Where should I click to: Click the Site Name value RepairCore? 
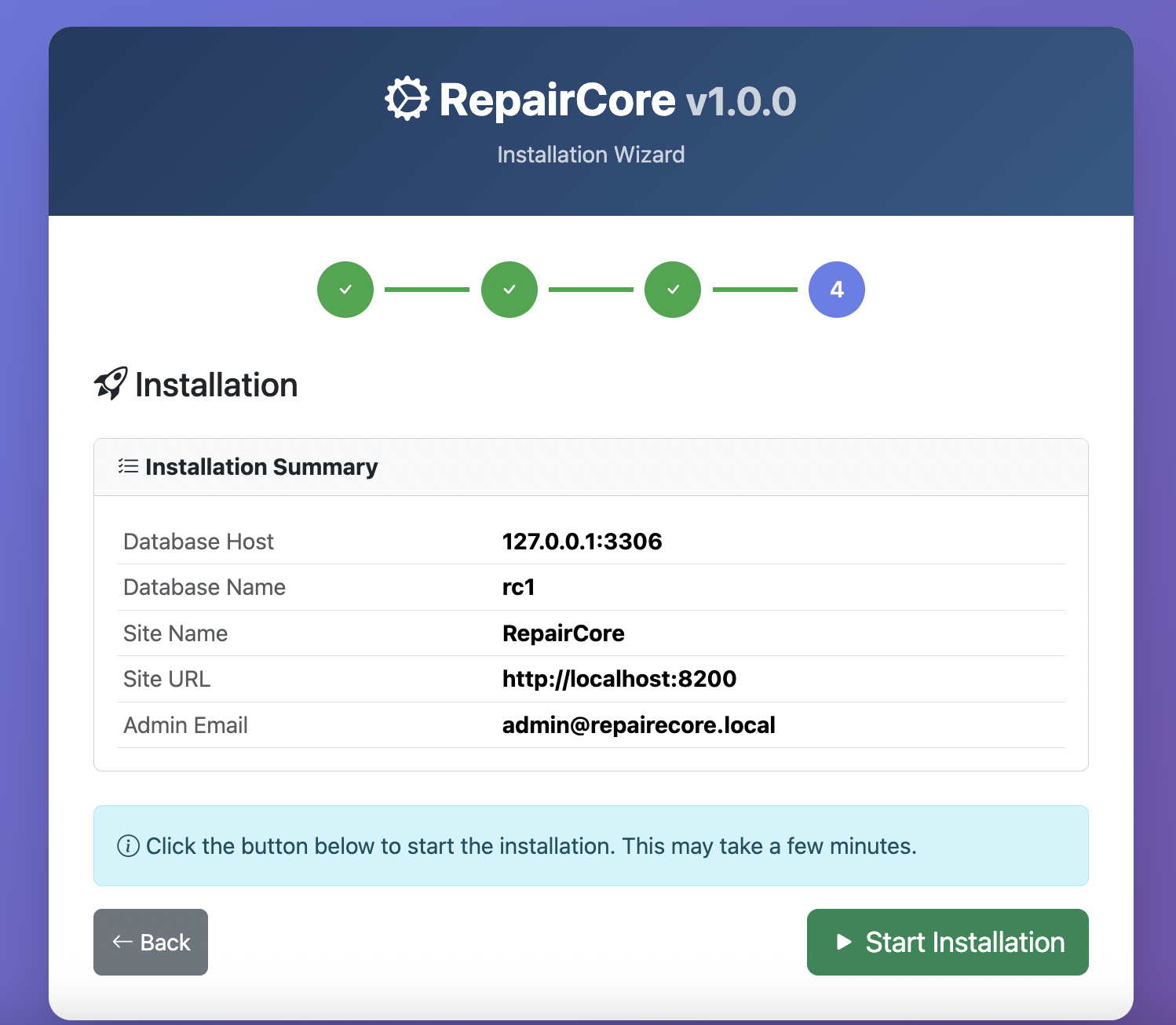point(563,633)
